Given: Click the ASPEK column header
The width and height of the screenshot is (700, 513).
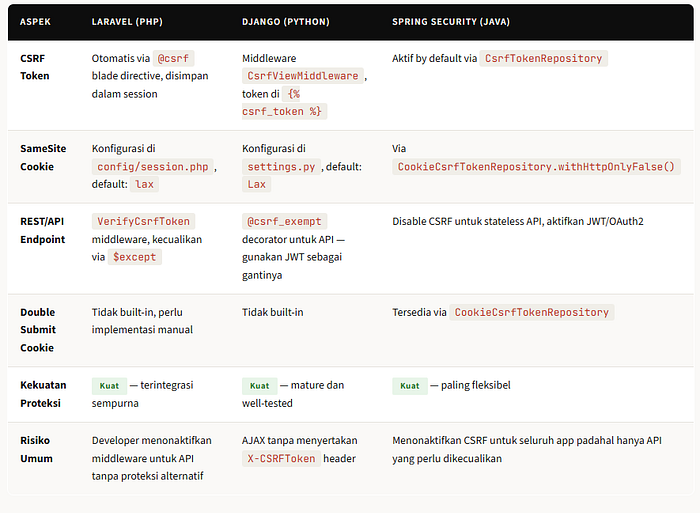Looking at the screenshot, I should point(35,22).
